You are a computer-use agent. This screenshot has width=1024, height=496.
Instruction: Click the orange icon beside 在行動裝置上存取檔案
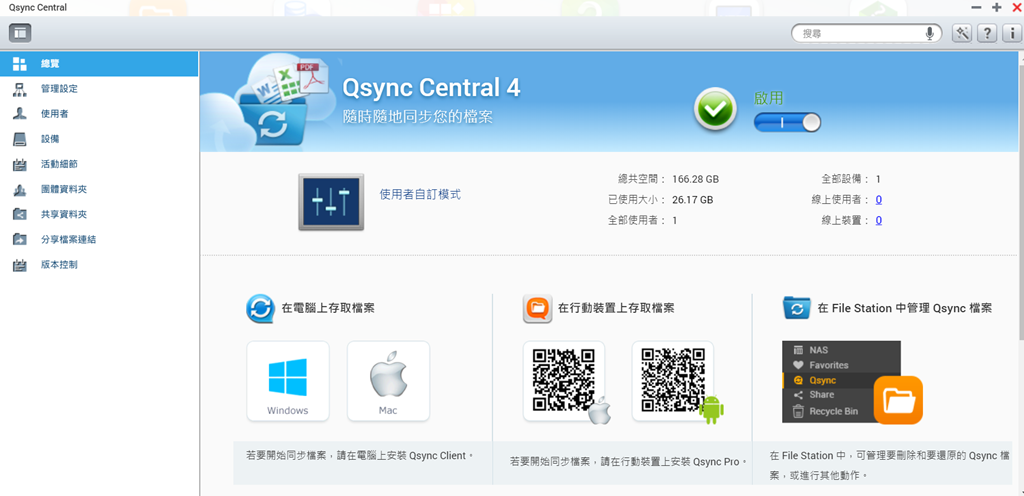point(537,309)
